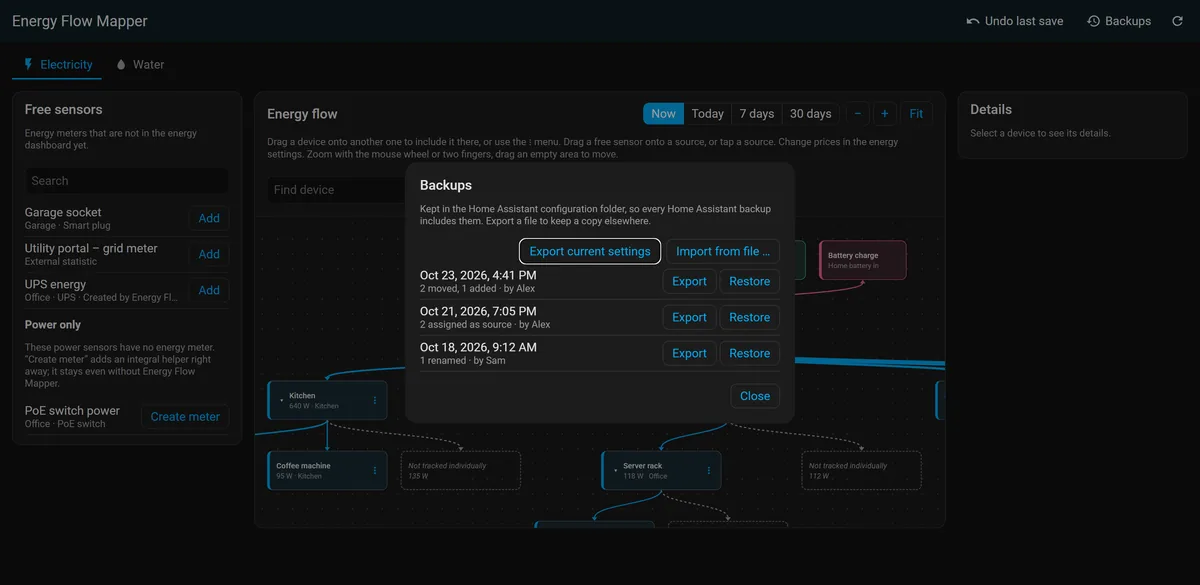The height and width of the screenshot is (585, 1200).
Task: Add the Garage socket sensor
Action: tap(209, 218)
